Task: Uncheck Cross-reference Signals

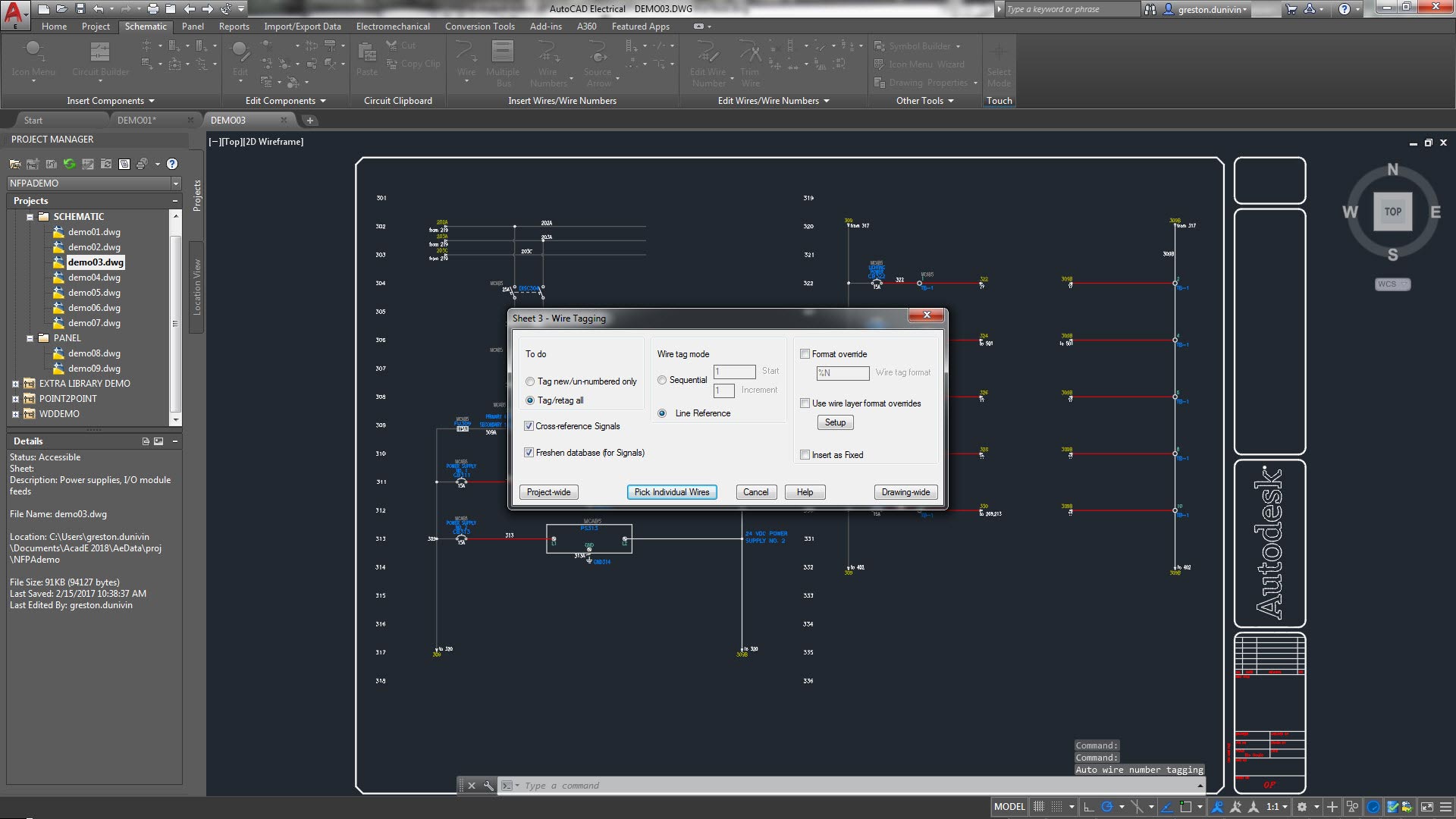Action: click(529, 426)
